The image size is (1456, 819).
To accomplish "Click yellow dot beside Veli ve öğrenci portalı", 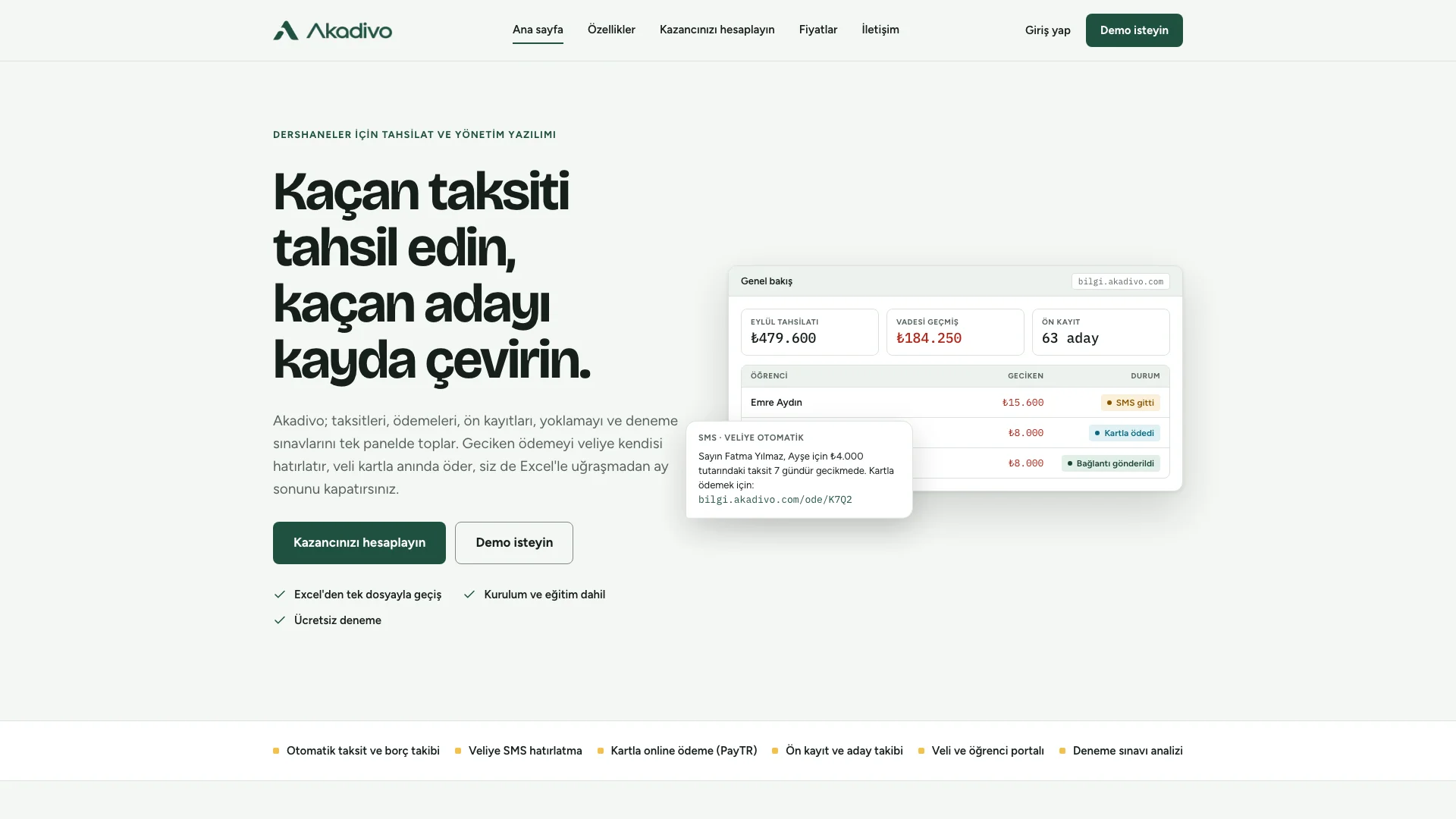I will (x=921, y=751).
